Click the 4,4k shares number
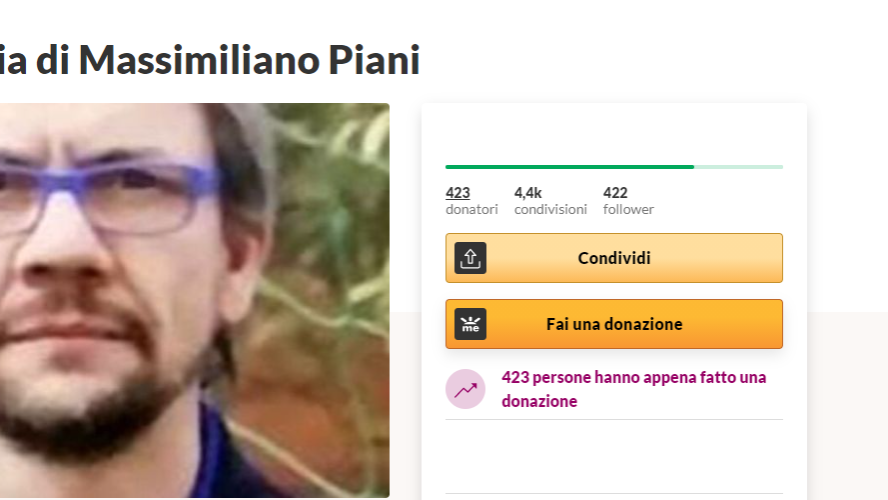This screenshot has height=500, width=888. coord(528,193)
